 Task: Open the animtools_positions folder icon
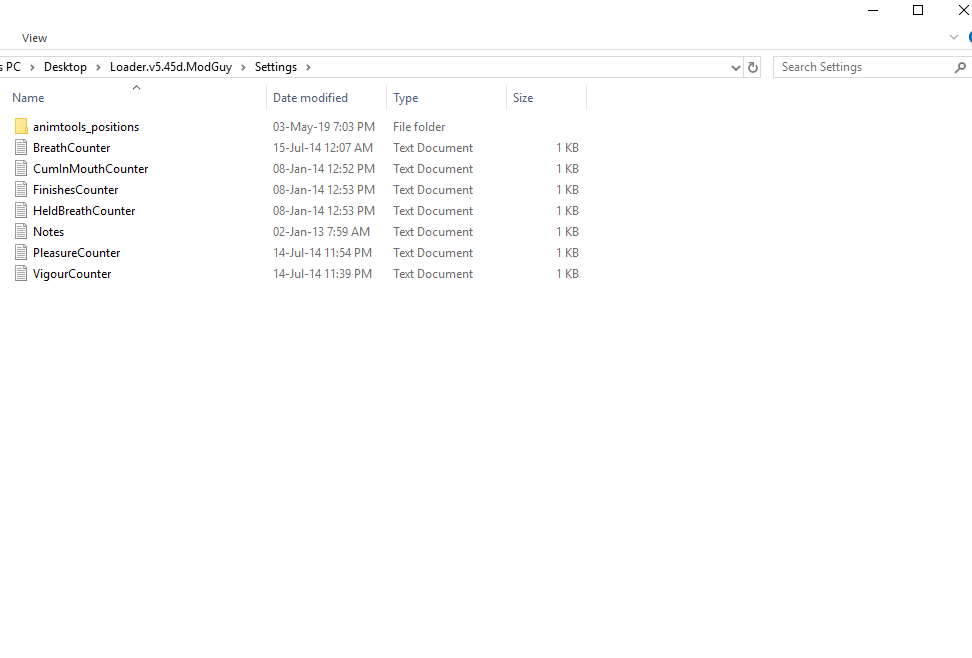pyautogui.click(x=21, y=127)
